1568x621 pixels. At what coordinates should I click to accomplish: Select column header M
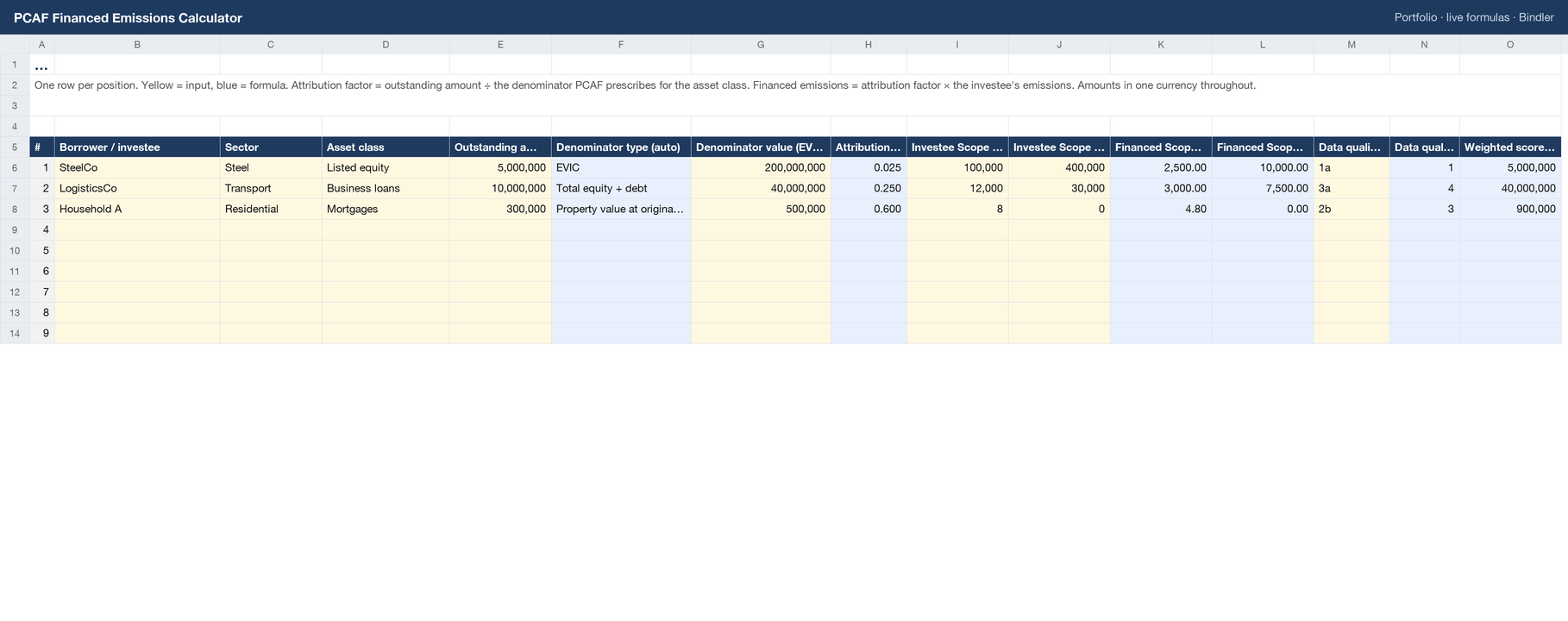pos(1352,44)
